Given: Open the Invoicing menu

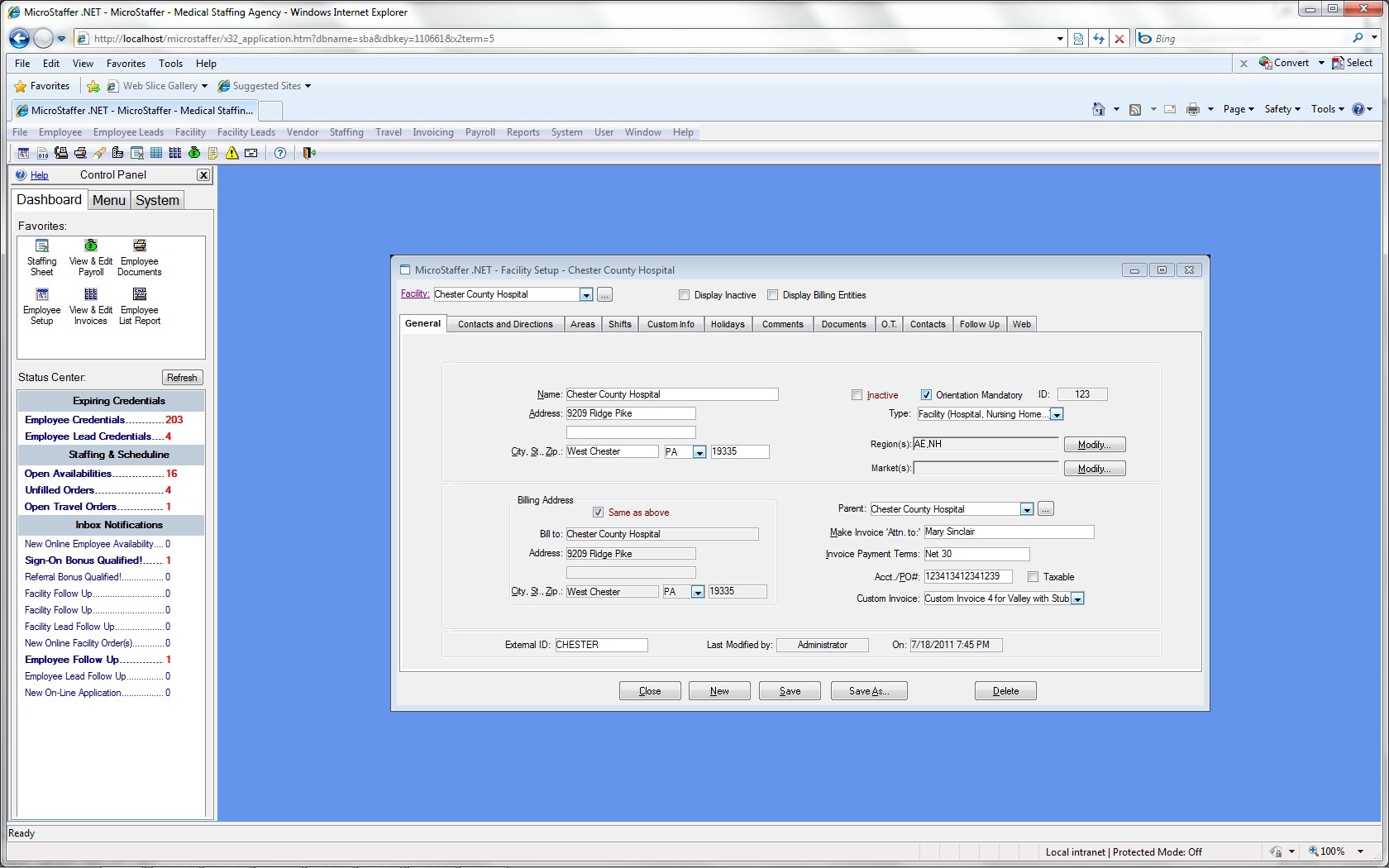Looking at the screenshot, I should click(x=432, y=132).
